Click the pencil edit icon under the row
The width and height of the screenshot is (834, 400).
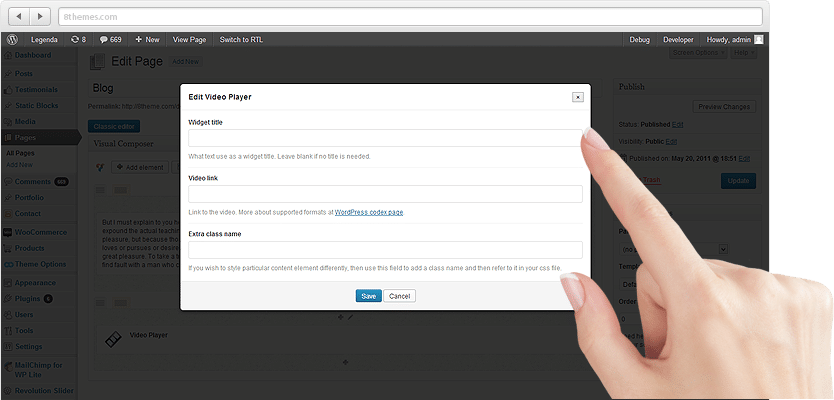[350, 317]
